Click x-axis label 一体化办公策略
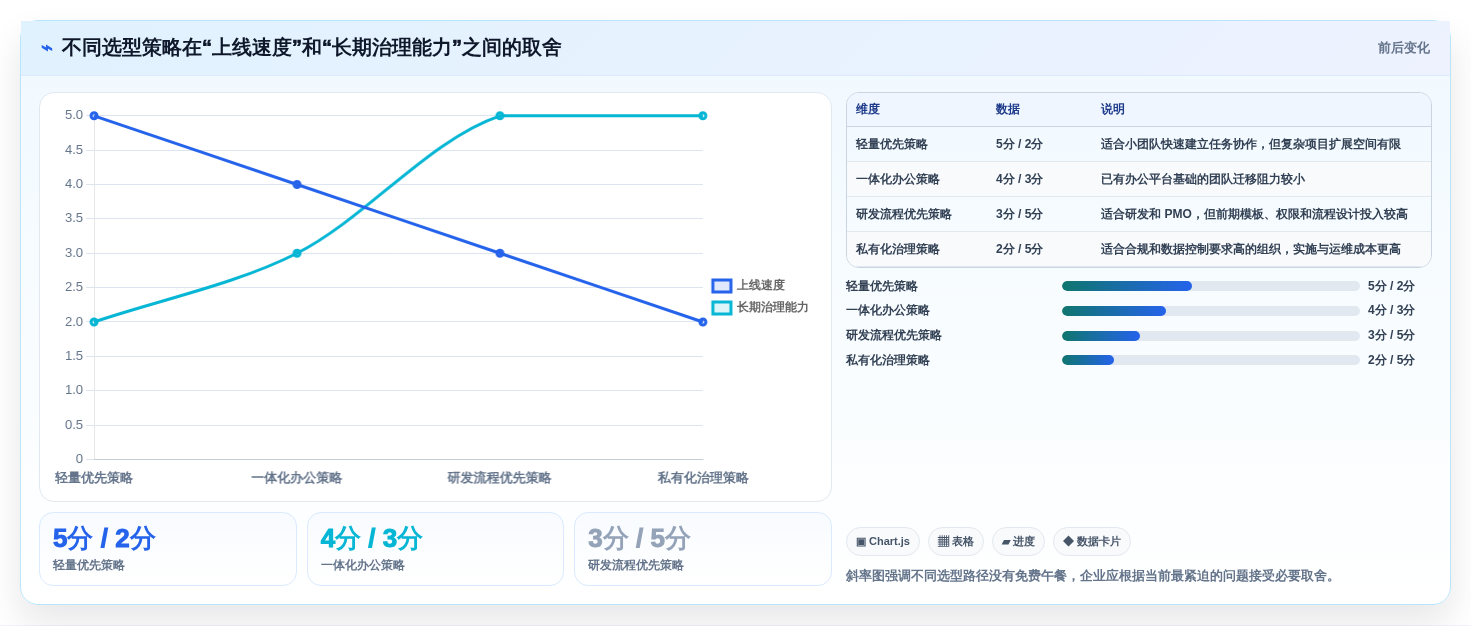The width and height of the screenshot is (1471, 626). coord(297,478)
